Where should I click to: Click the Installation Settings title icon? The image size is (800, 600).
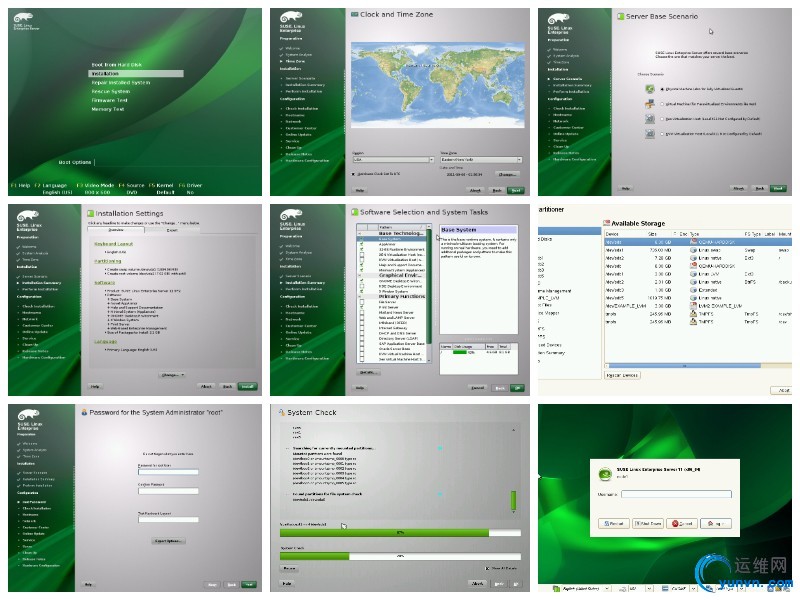pyautogui.click(x=90, y=213)
